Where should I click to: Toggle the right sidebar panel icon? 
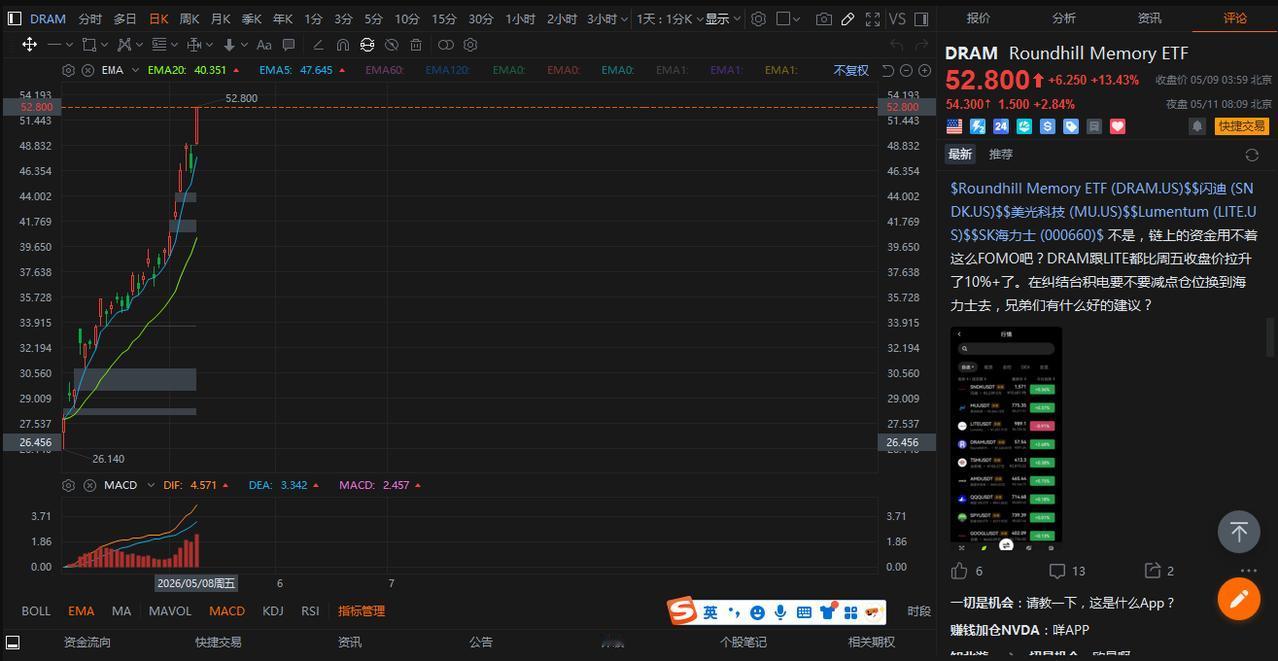point(921,19)
